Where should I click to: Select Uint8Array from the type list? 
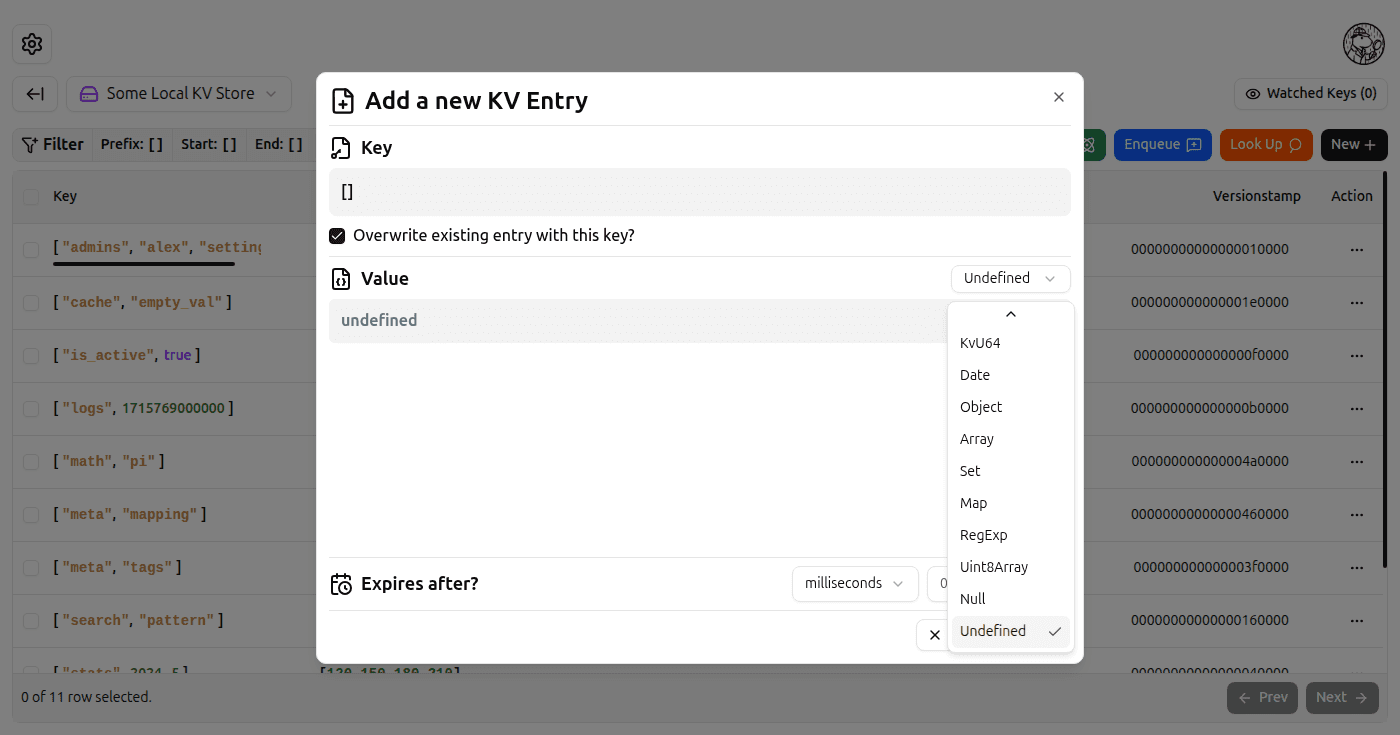point(1010,567)
